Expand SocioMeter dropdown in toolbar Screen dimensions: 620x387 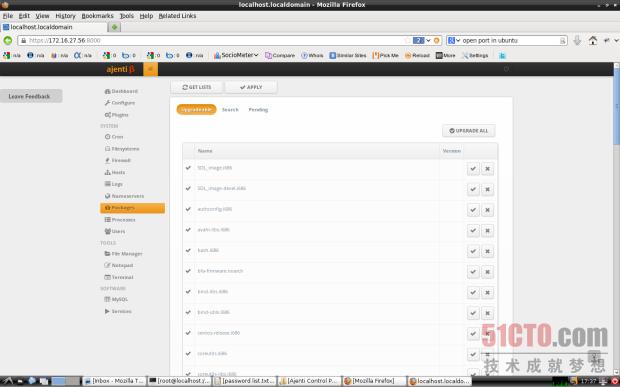click(236, 55)
